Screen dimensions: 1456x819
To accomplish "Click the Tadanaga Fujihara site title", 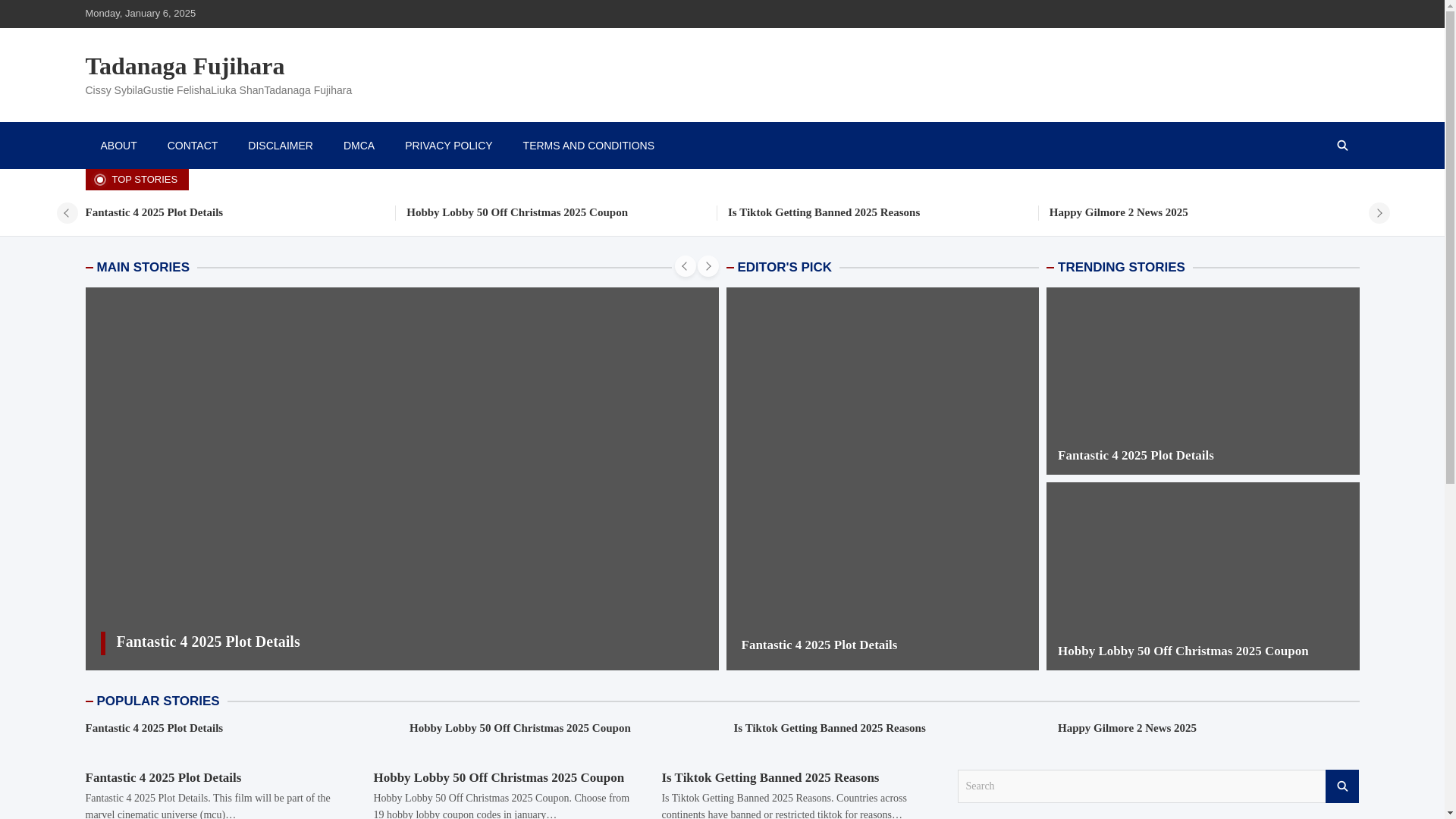I will pyautogui.click(x=185, y=66).
